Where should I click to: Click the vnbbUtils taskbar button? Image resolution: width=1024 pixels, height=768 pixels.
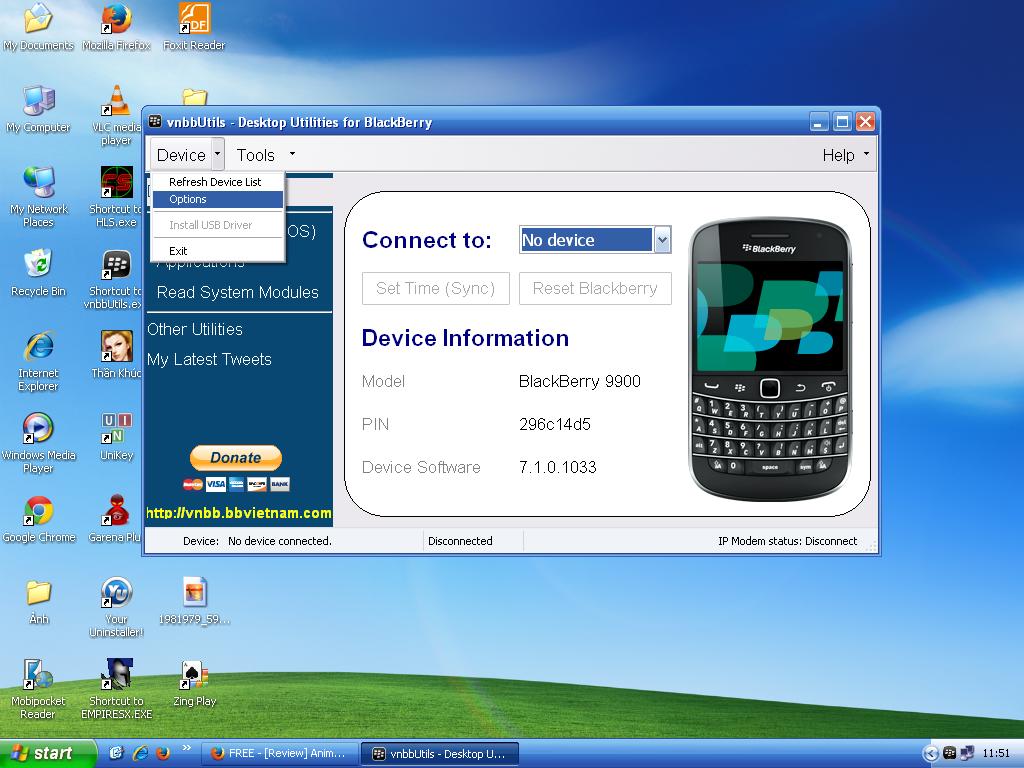pyautogui.click(x=440, y=753)
